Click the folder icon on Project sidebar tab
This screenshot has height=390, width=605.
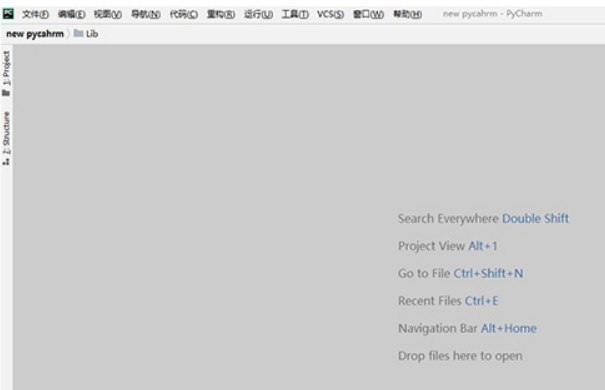(x=6, y=93)
